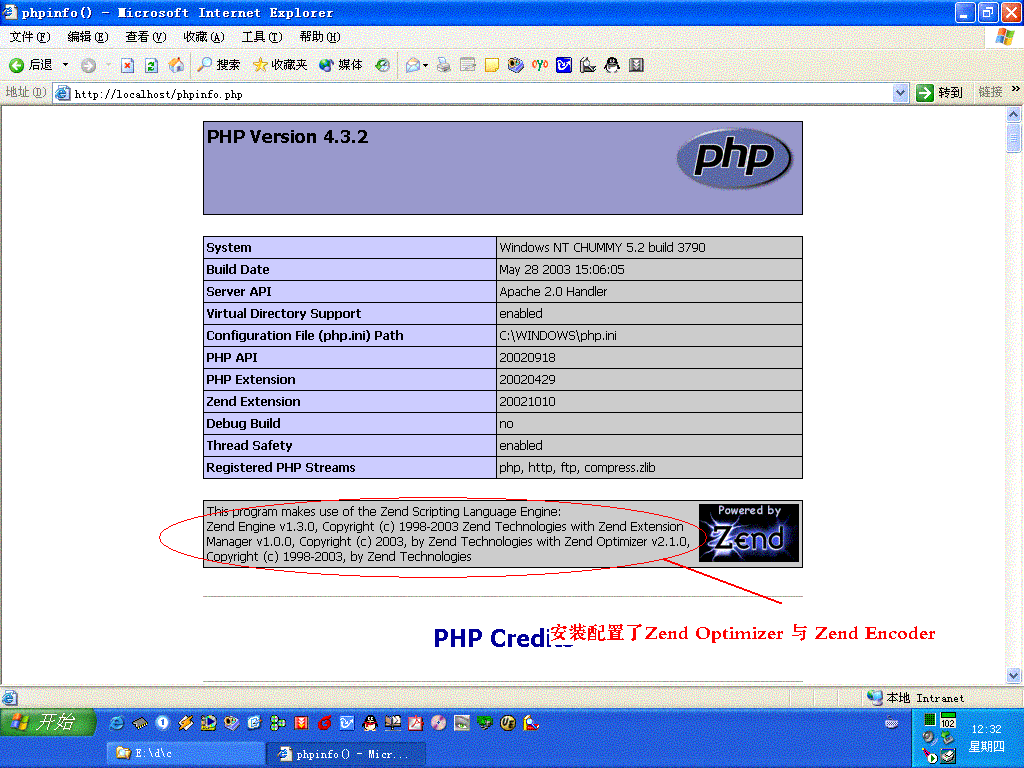1024x768 pixels.
Task: Click the 'May 28 2003 15:06:05' cell
Action: click(649, 270)
